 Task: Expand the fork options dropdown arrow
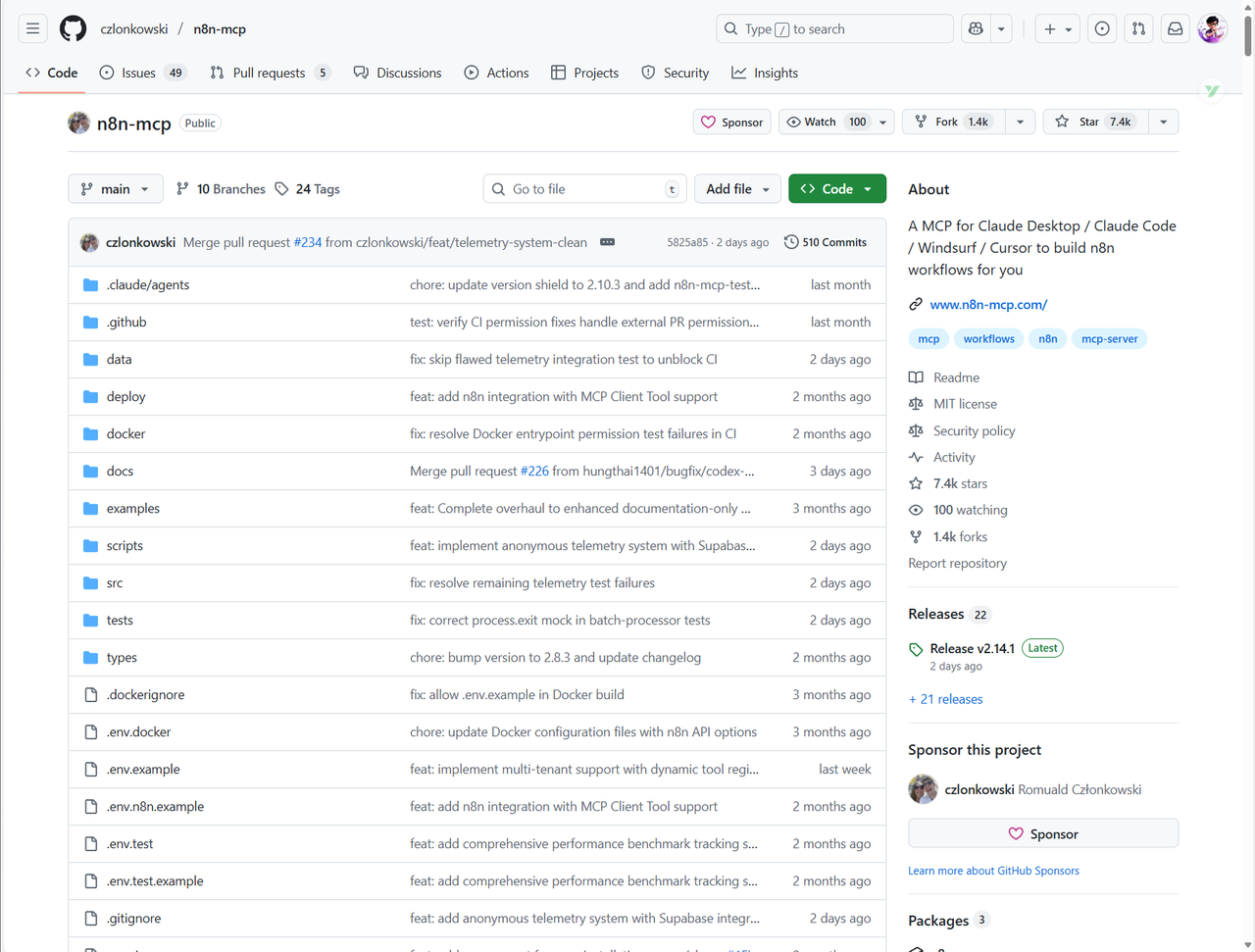(1020, 122)
